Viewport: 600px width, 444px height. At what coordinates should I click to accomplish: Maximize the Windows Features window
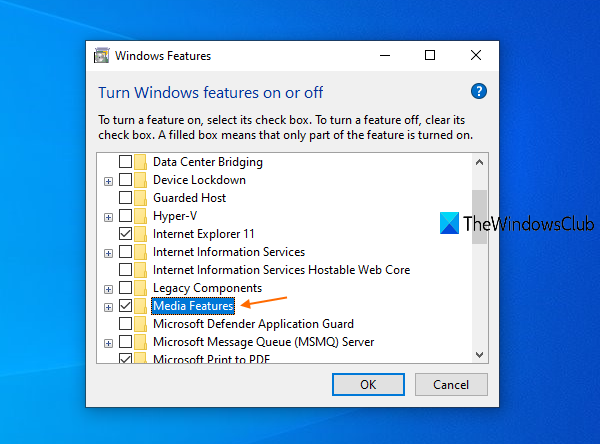[x=430, y=56]
